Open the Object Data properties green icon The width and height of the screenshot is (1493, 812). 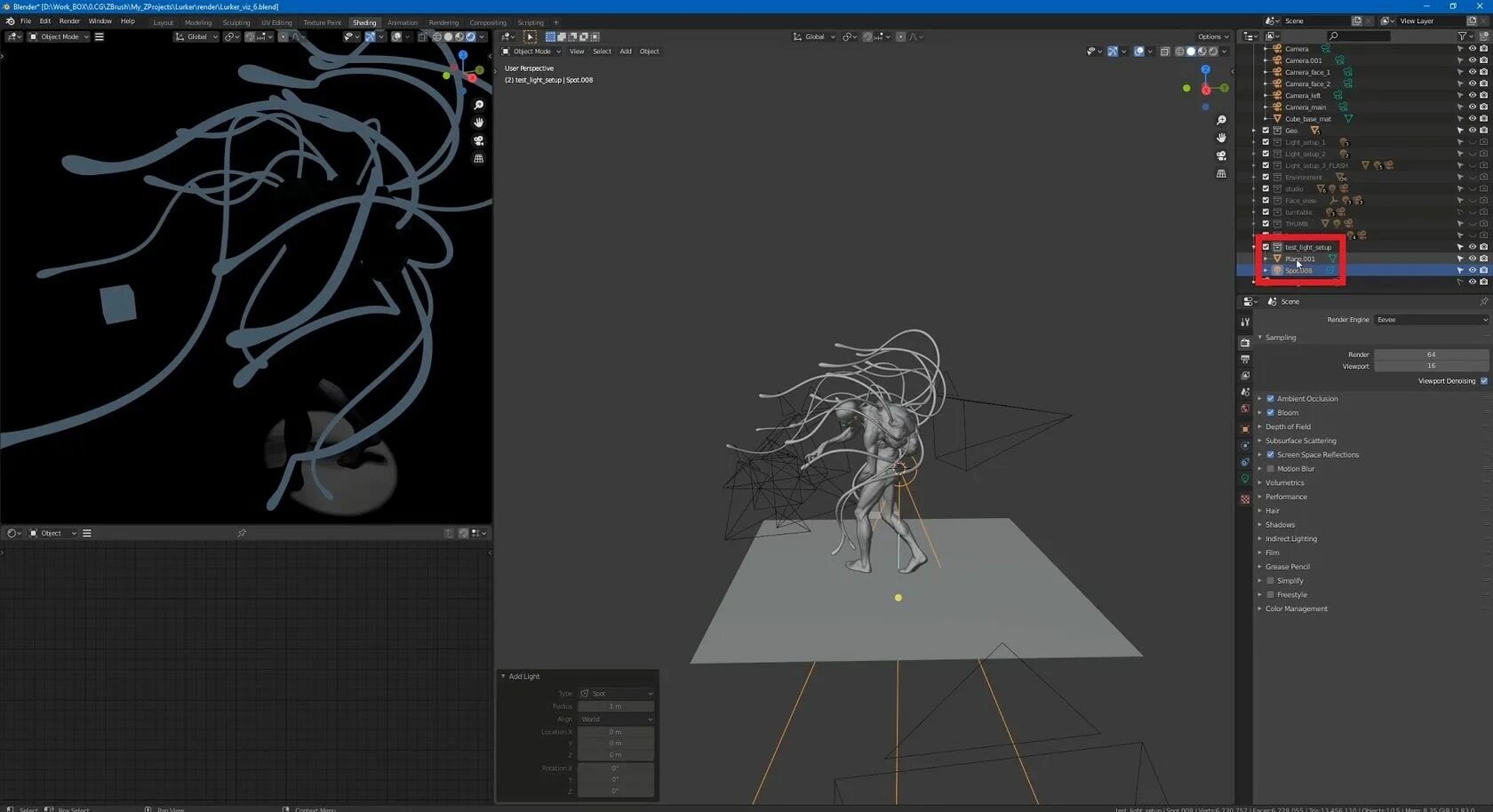click(1245, 479)
